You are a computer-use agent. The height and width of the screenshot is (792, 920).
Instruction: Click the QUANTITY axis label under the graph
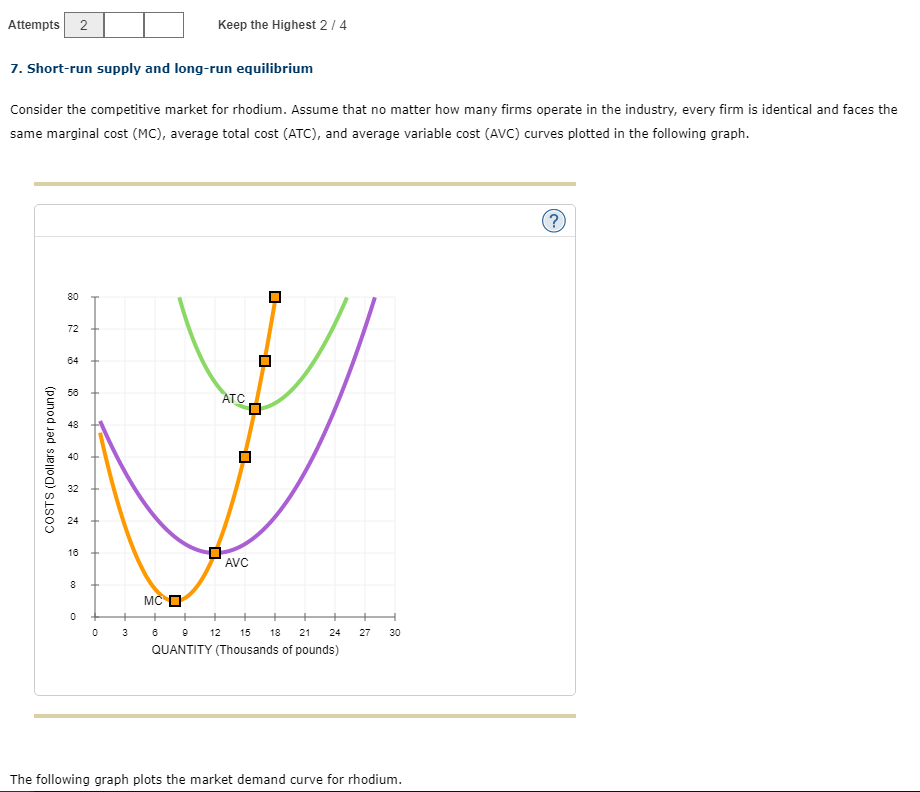click(244, 649)
